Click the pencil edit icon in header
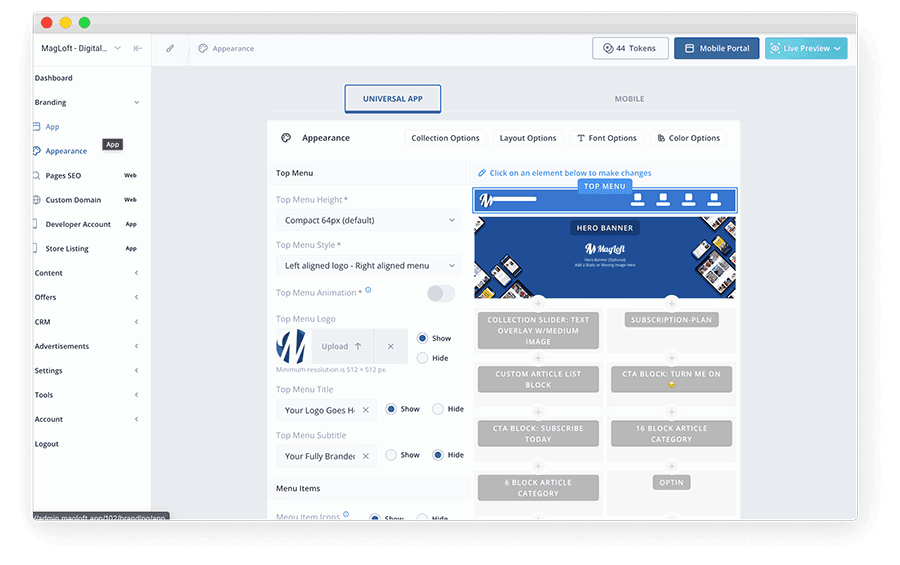Image resolution: width=900 pixels, height=565 pixels. [x=170, y=48]
